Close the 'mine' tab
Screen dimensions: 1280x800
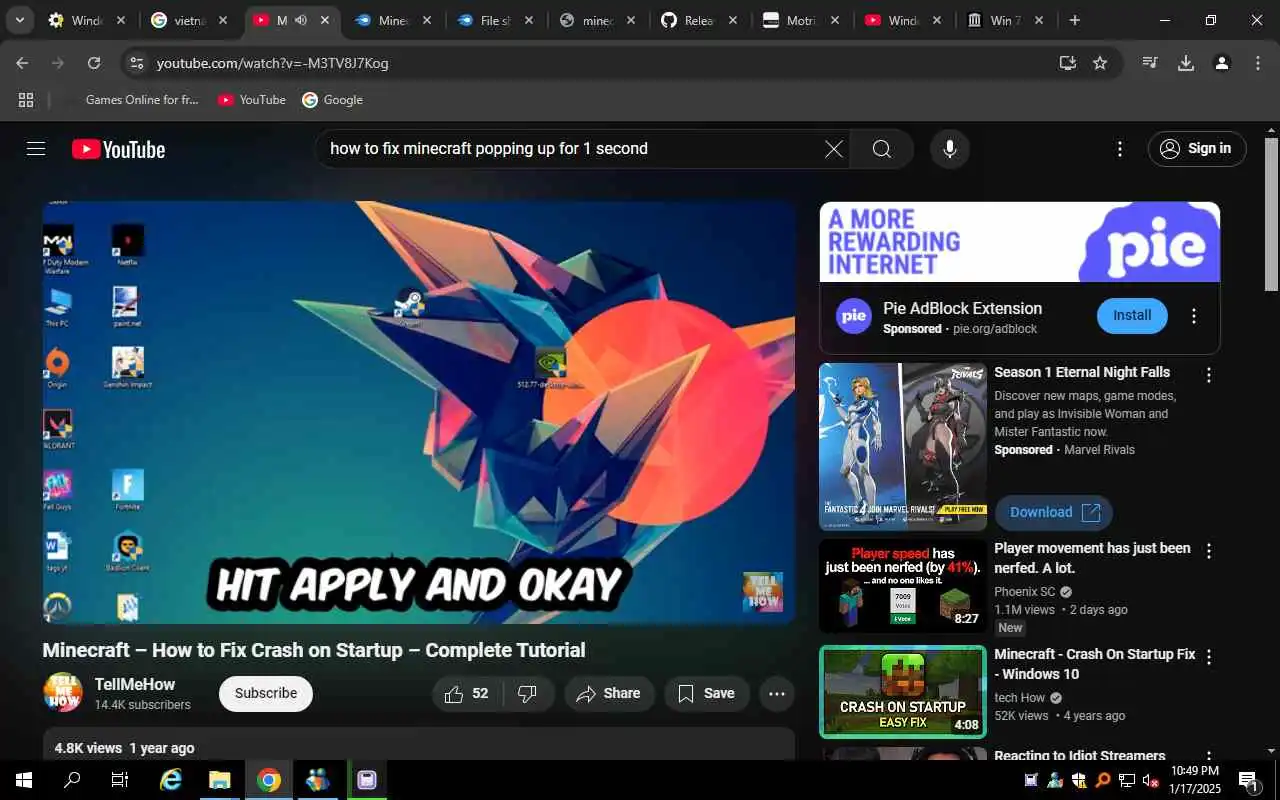[x=631, y=20]
